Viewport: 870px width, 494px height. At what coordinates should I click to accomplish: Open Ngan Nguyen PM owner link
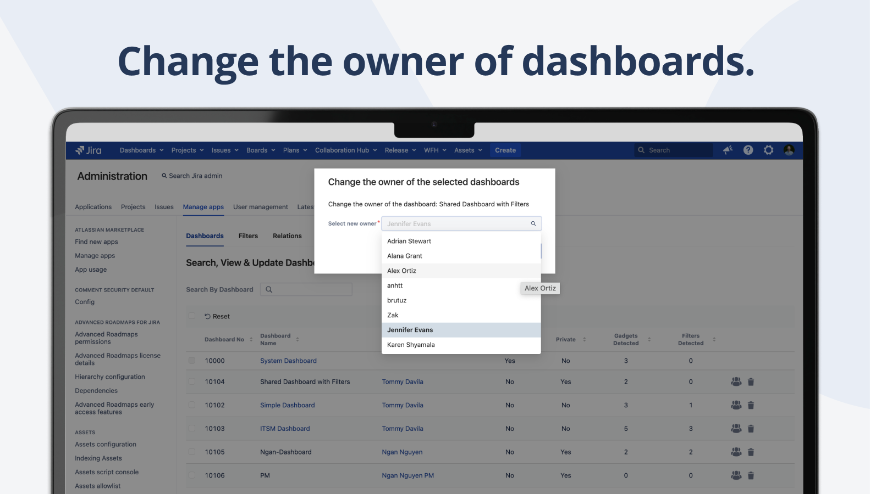408,476
